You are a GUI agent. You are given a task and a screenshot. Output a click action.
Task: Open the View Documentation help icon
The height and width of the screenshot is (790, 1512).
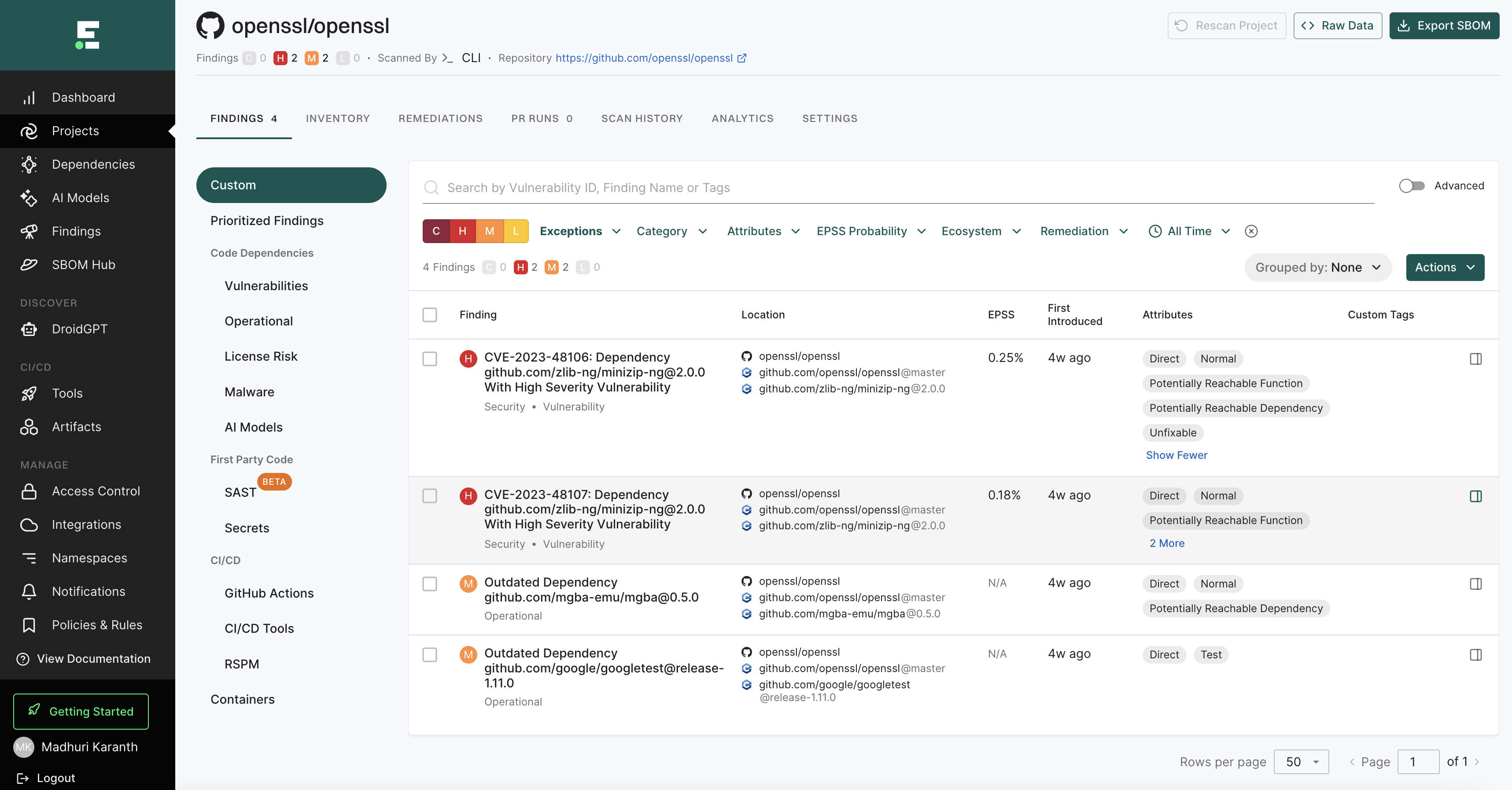click(23, 658)
